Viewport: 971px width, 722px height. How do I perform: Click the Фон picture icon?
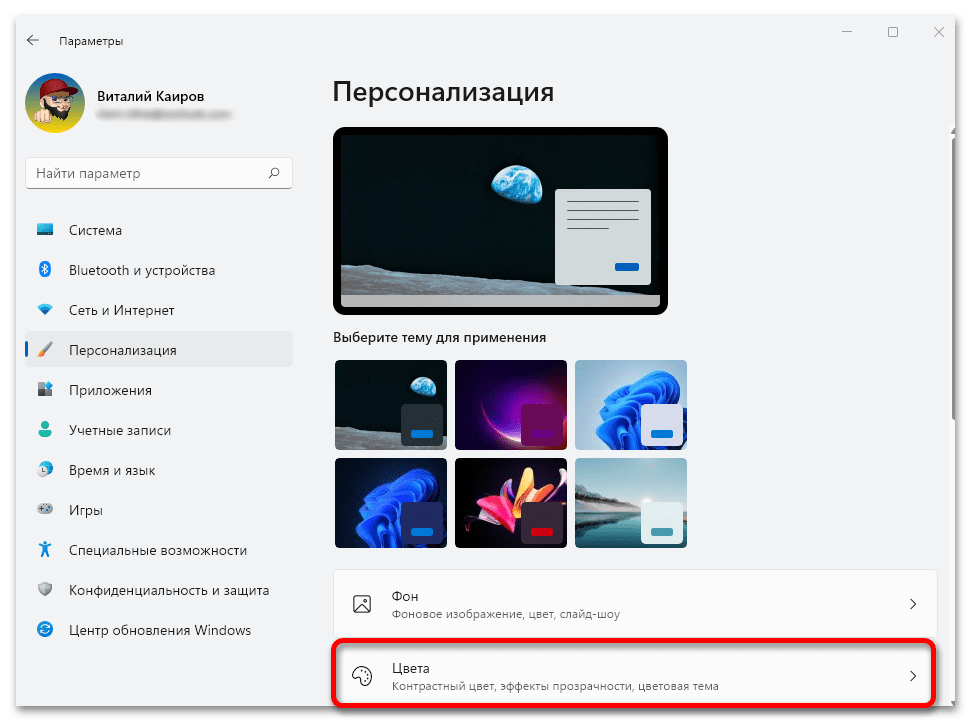[x=362, y=604]
